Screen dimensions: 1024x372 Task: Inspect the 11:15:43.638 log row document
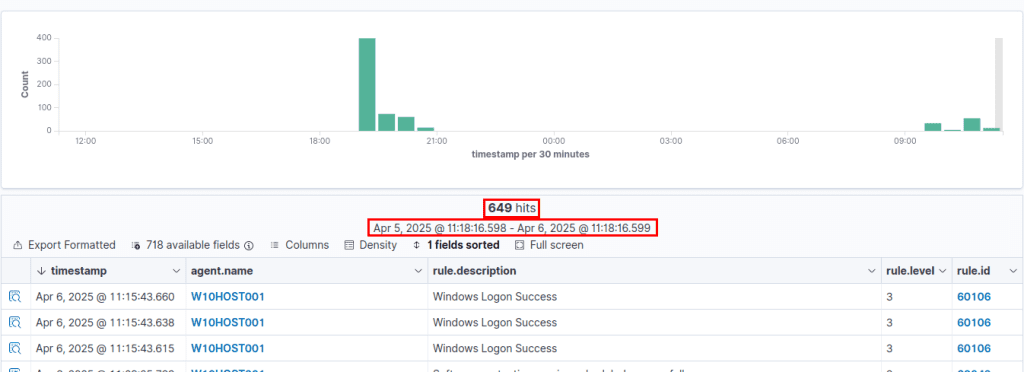point(15,322)
